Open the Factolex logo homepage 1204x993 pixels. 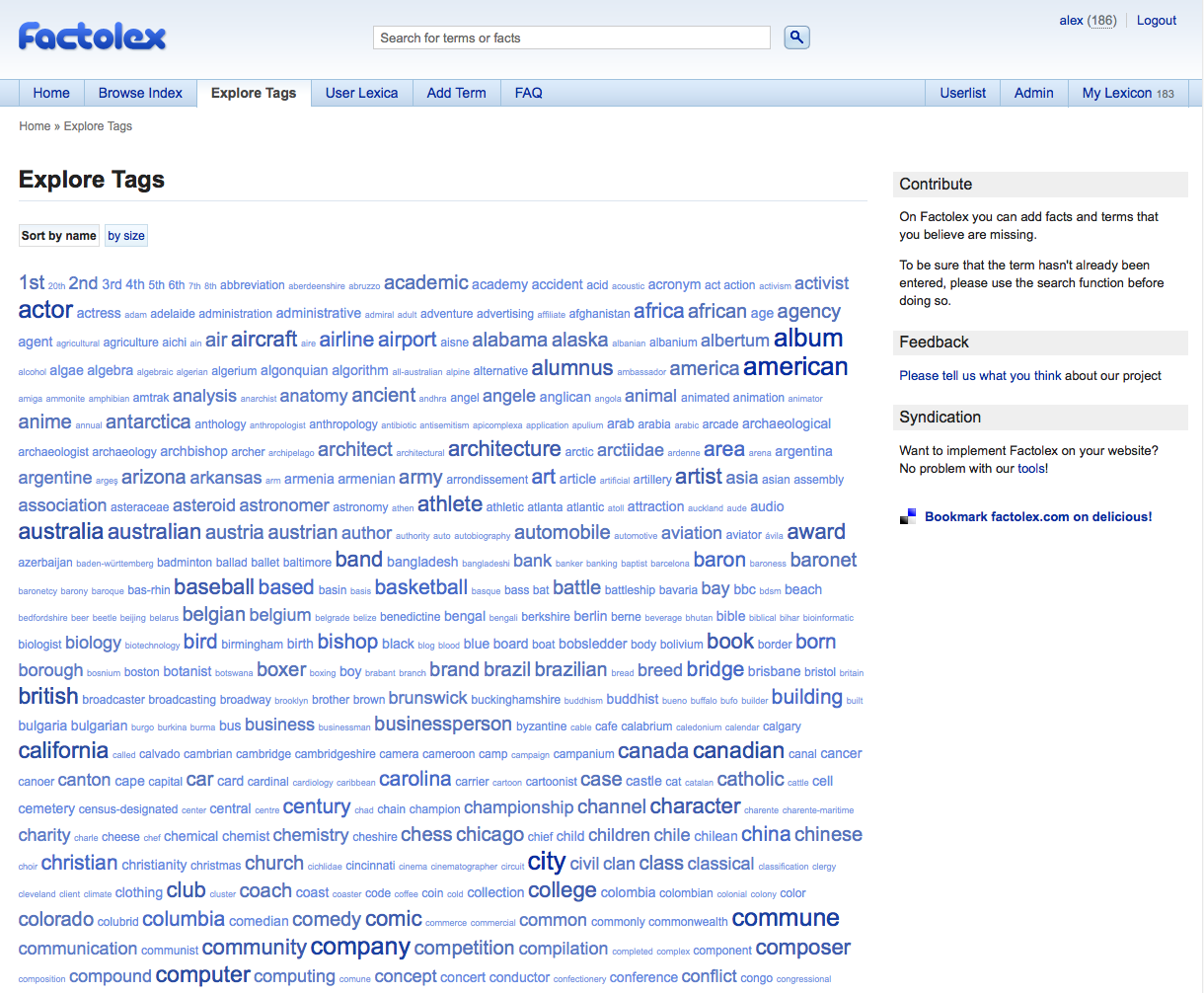click(x=92, y=37)
